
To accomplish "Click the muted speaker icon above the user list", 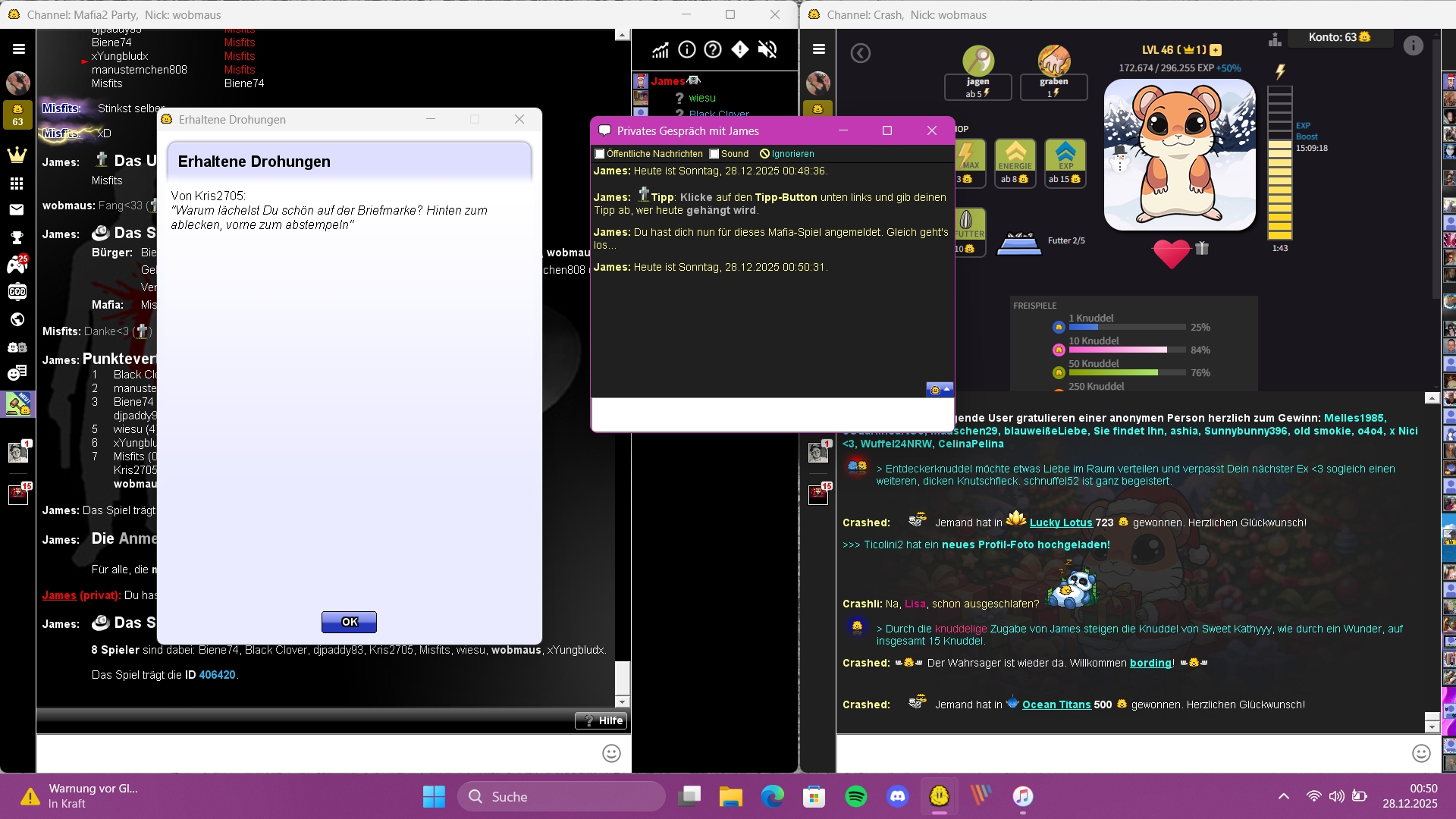I will point(767,50).
